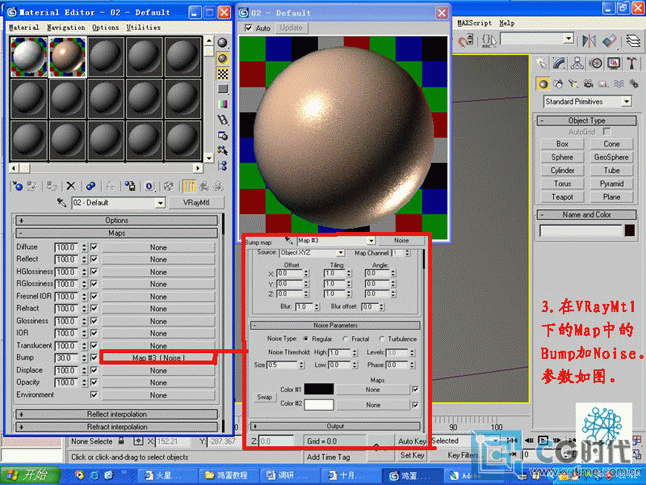
Task: Toggle the Backlight icon in Material Editor
Action: pos(222,59)
